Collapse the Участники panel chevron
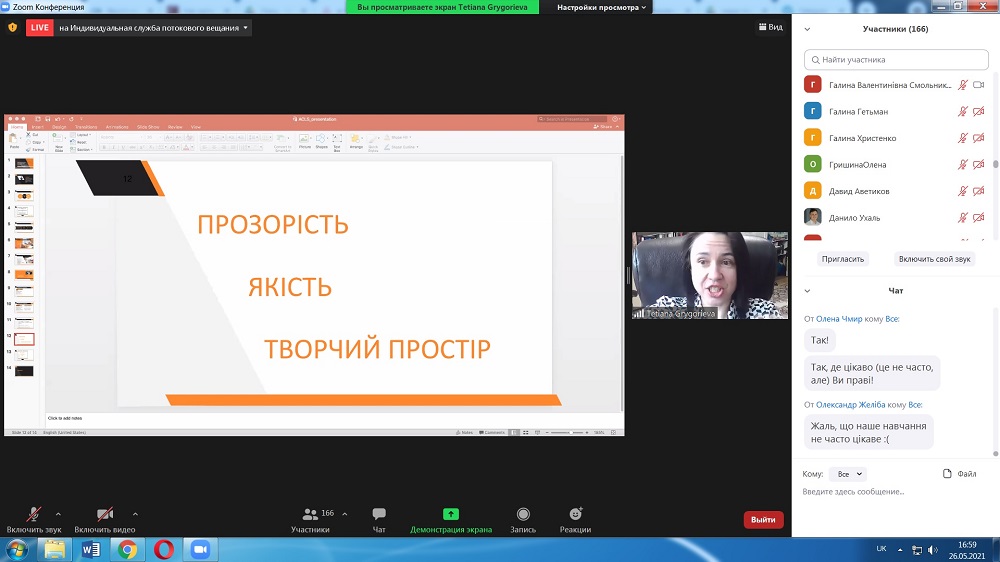This screenshot has height=562, width=1000. [x=807, y=29]
